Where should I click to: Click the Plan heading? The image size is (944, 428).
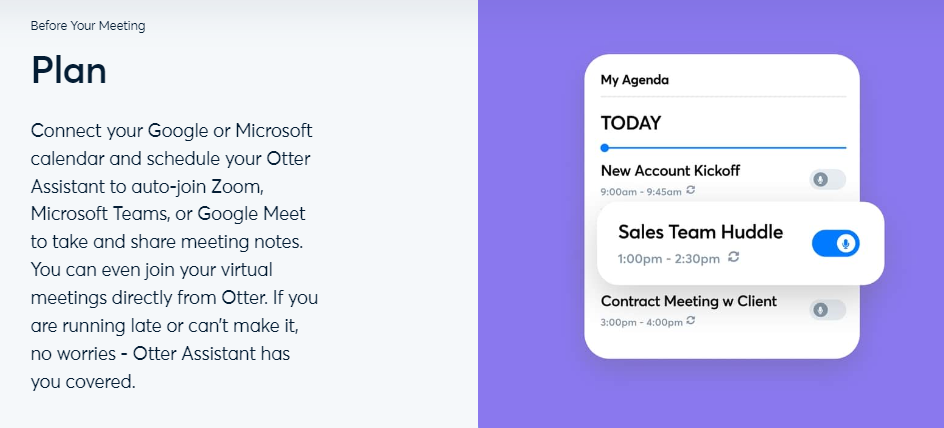[x=69, y=70]
